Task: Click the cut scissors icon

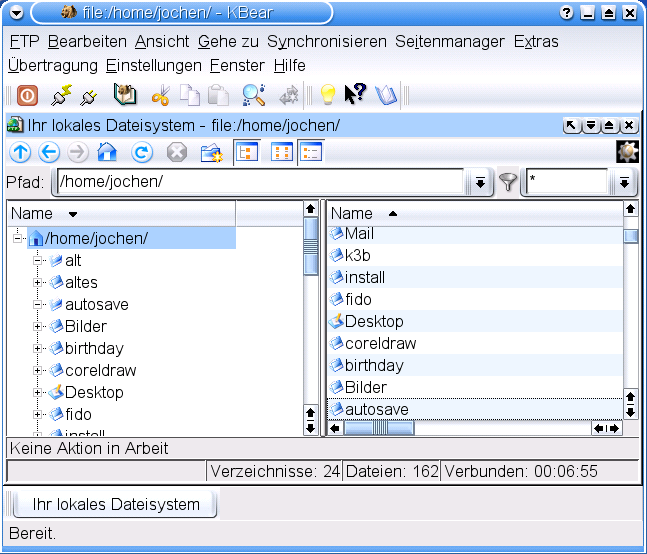Action: [160, 96]
